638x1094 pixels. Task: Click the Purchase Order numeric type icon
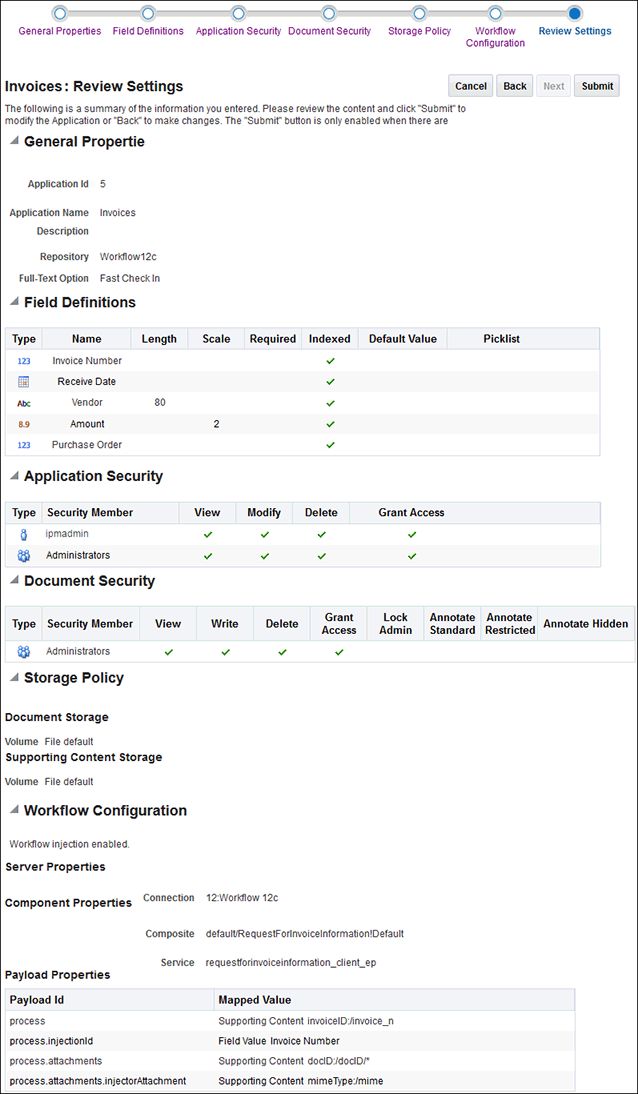click(24, 444)
